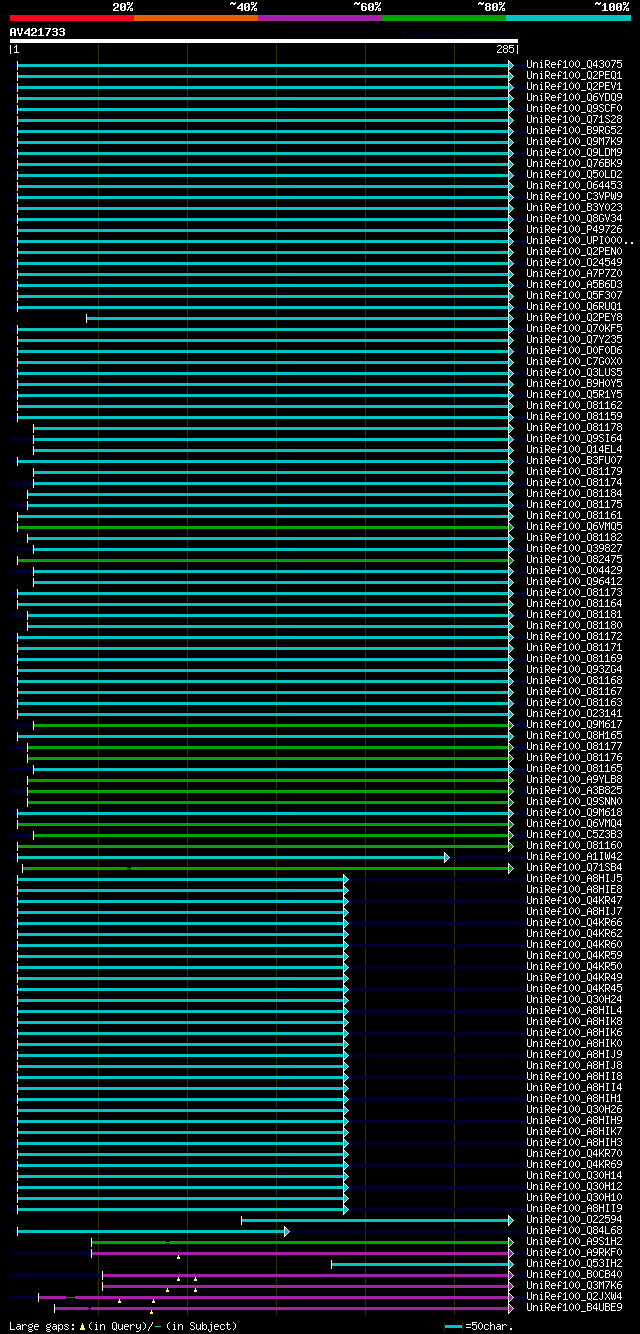The width and height of the screenshot is (640, 1334).
Task: Select the UniRef100_Q7Y235 entry
Action: coord(574,339)
